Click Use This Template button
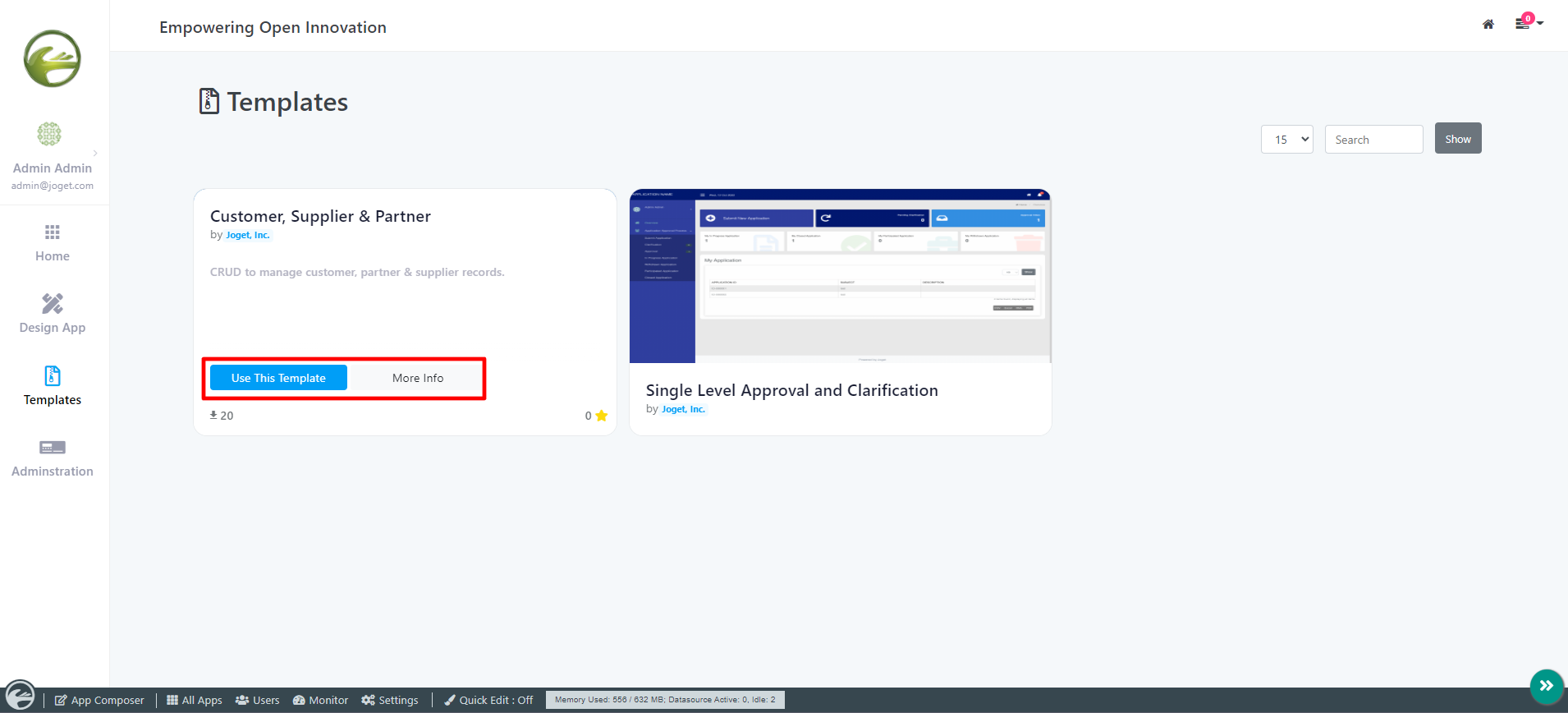This screenshot has width=1568, height=713. click(x=278, y=378)
